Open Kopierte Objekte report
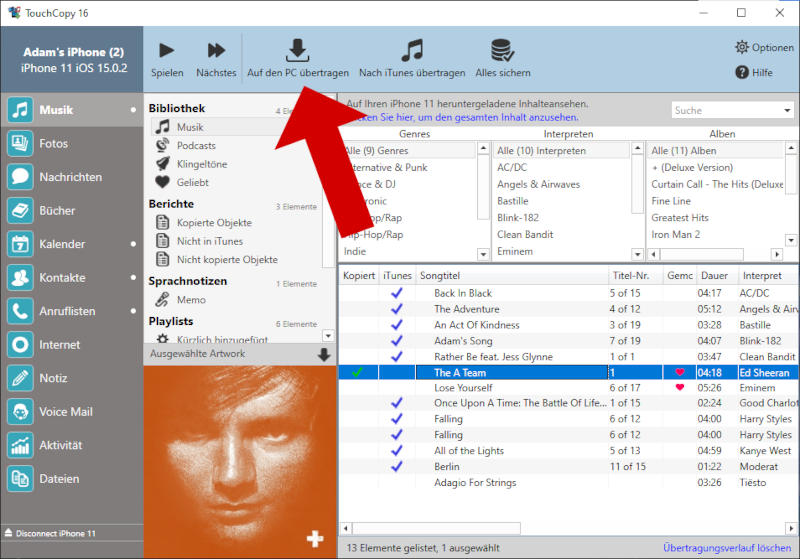800x559 pixels. 214,223
